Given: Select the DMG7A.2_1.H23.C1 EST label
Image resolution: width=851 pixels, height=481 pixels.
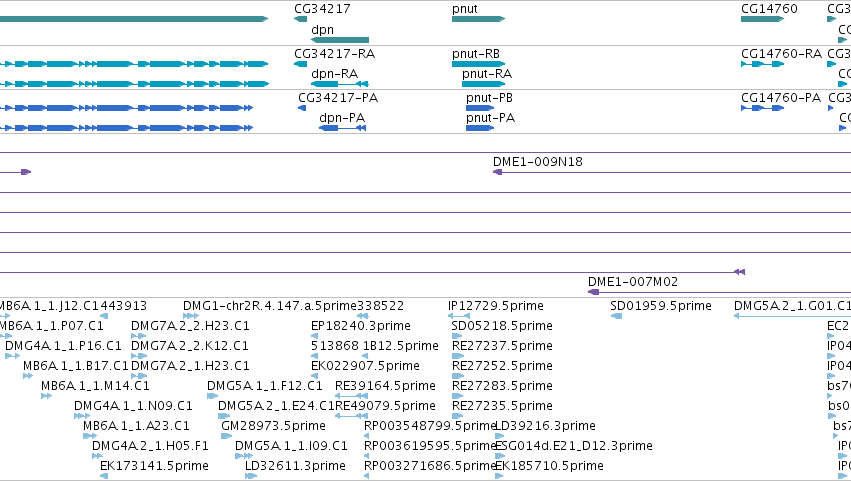Looking at the screenshot, I should click(x=190, y=366).
